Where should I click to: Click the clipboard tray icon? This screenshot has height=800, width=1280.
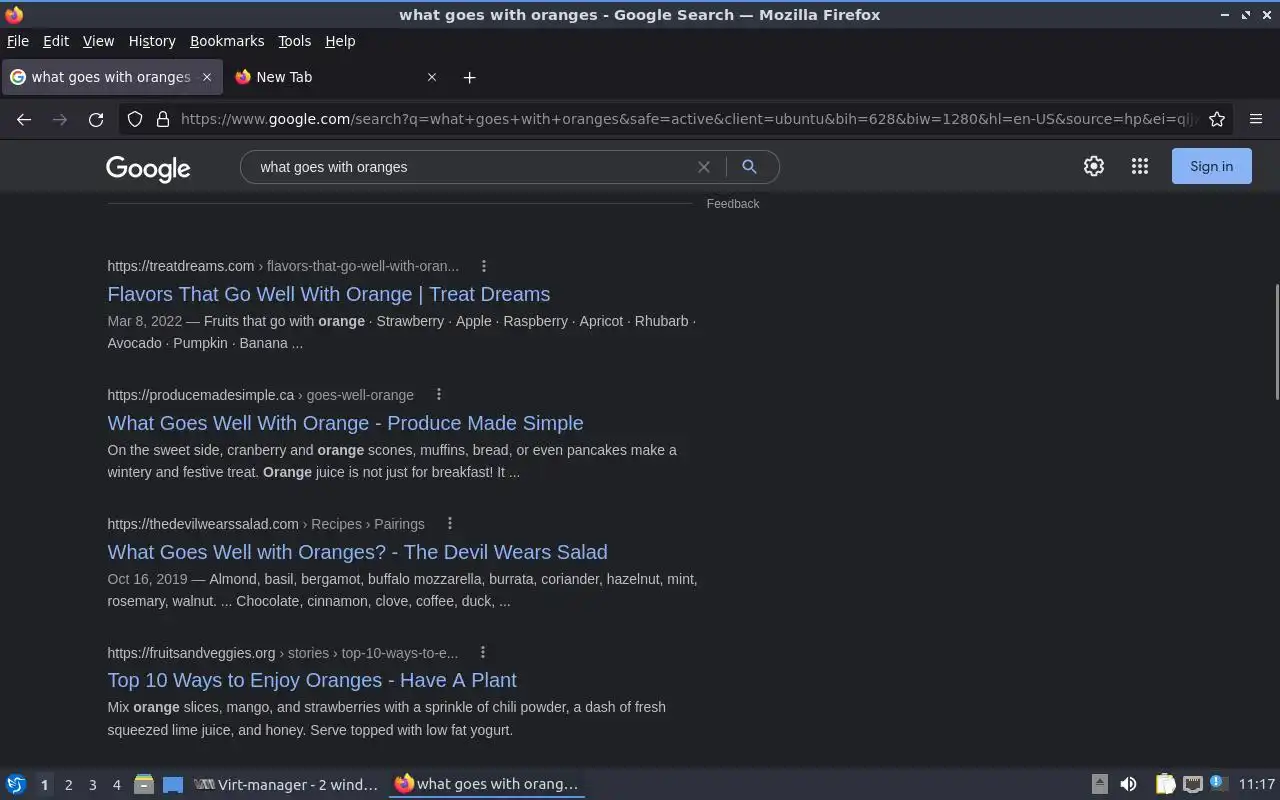[x=1165, y=784]
